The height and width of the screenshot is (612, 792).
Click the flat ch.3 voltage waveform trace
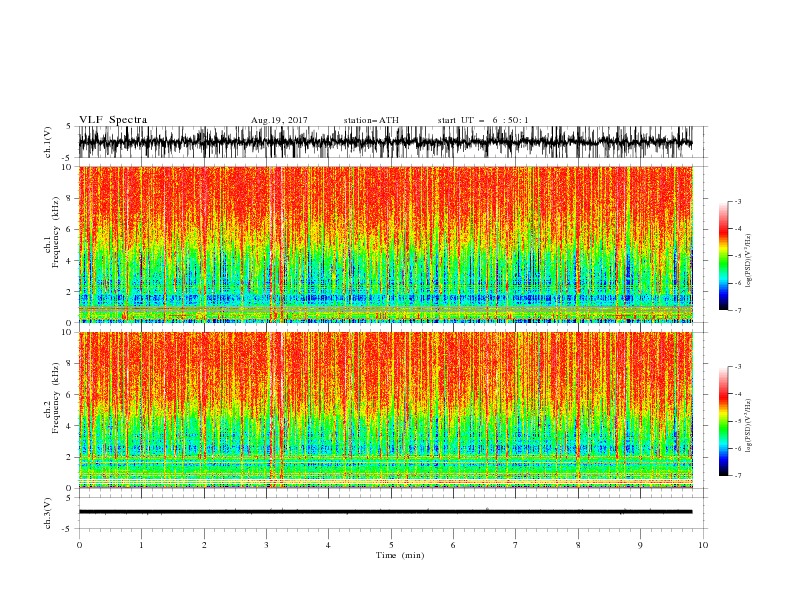[x=385, y=512]
